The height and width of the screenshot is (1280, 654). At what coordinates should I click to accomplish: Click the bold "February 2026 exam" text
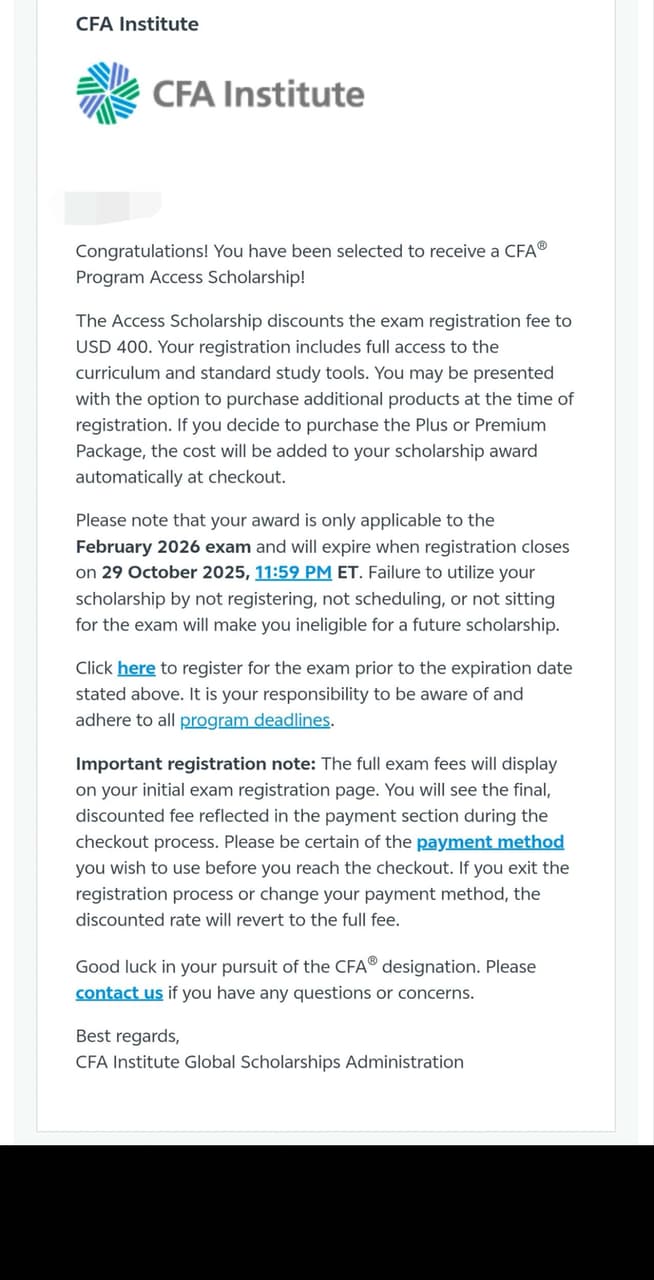pyautogui.click(x=163, y=547)
